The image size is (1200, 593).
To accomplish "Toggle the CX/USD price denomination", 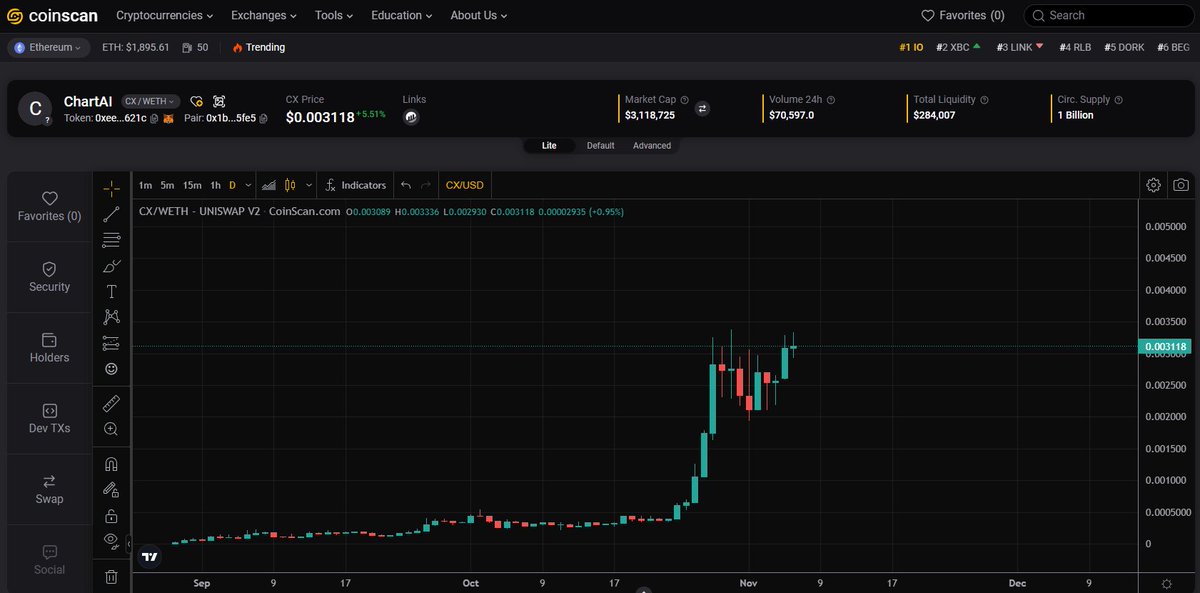I will 464,185.
